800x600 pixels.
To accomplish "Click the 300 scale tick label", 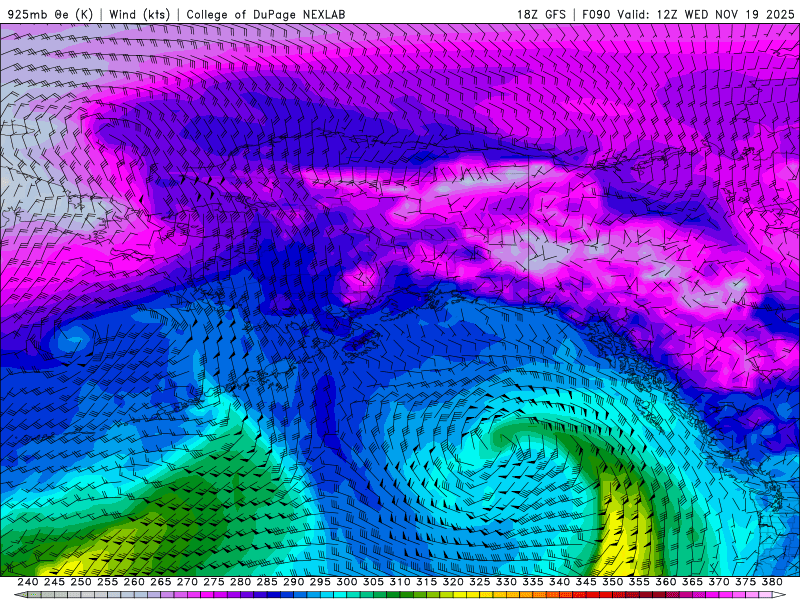I will click(x=346, y=582).
